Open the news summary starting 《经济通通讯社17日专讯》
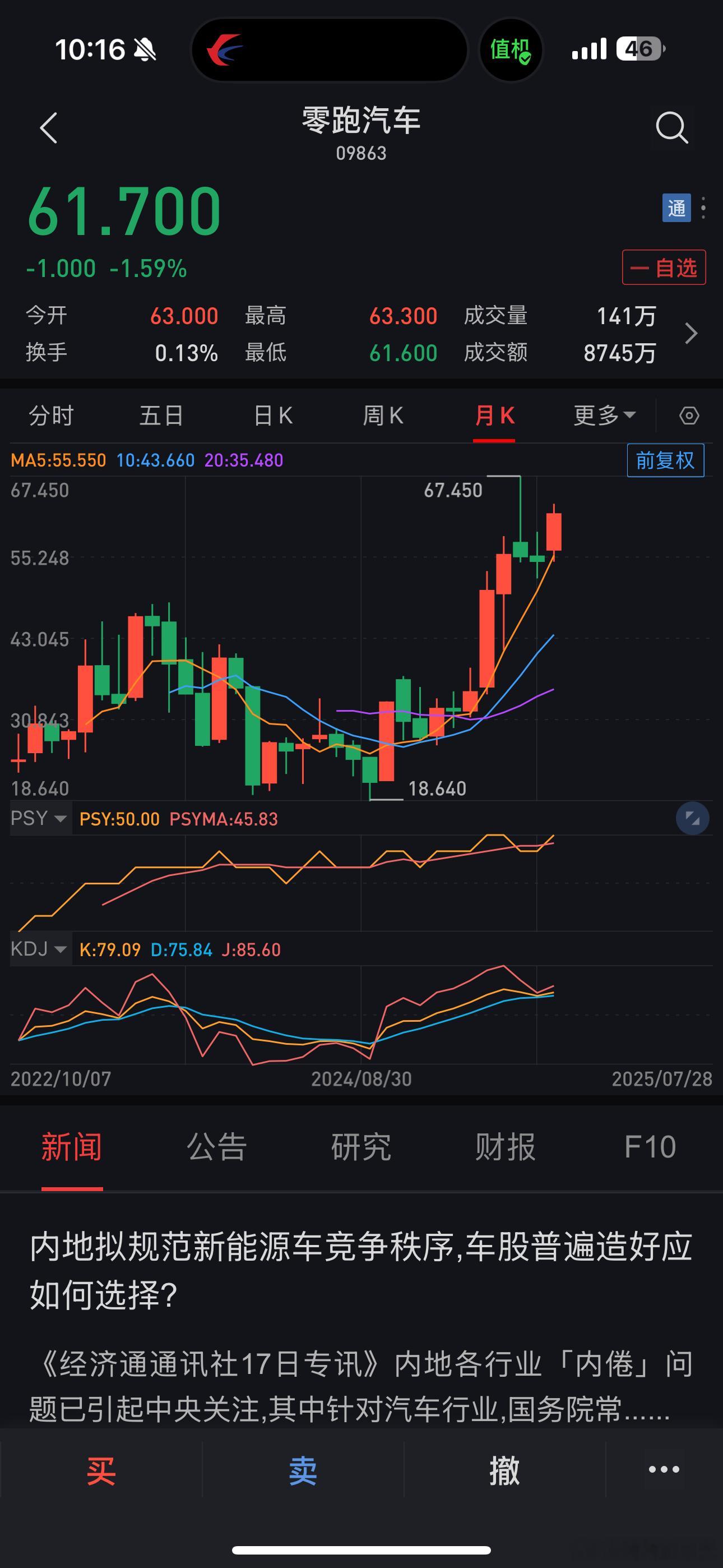The width and height of the screenshot is (723, 1568). point(361,1386)
